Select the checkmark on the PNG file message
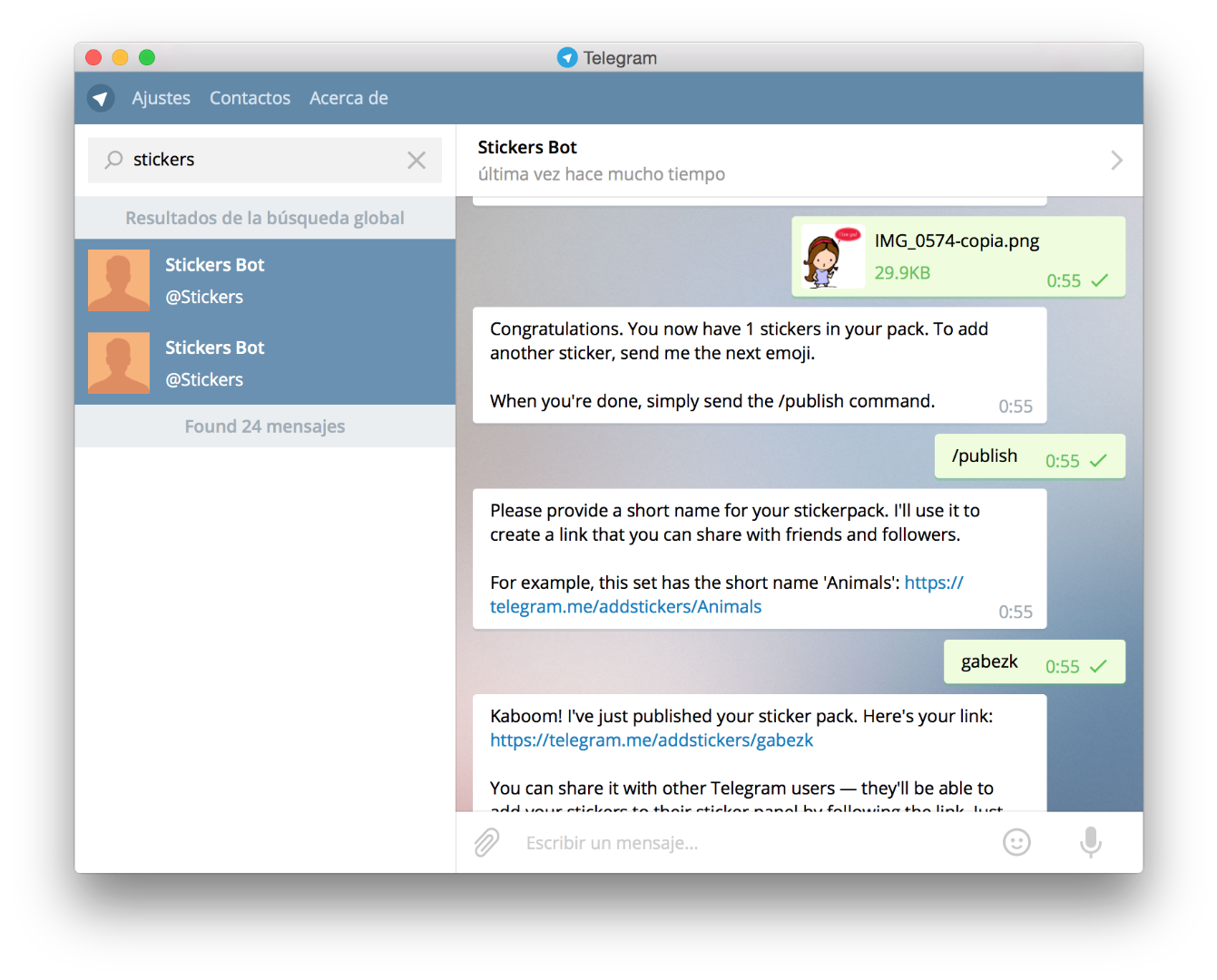This screenshot has height=980, width=1217. click(1099, 280)
